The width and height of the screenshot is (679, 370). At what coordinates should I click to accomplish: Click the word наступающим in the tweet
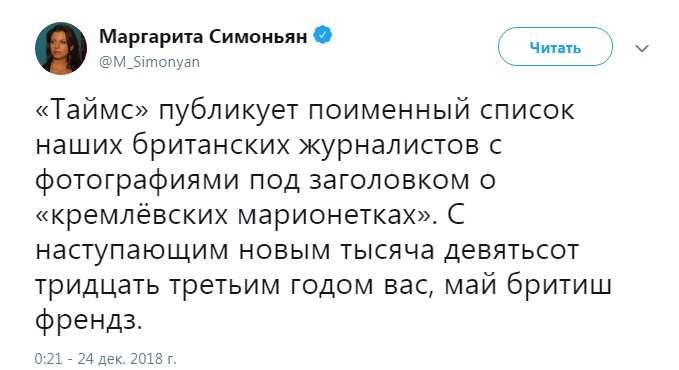pos(132,251)
